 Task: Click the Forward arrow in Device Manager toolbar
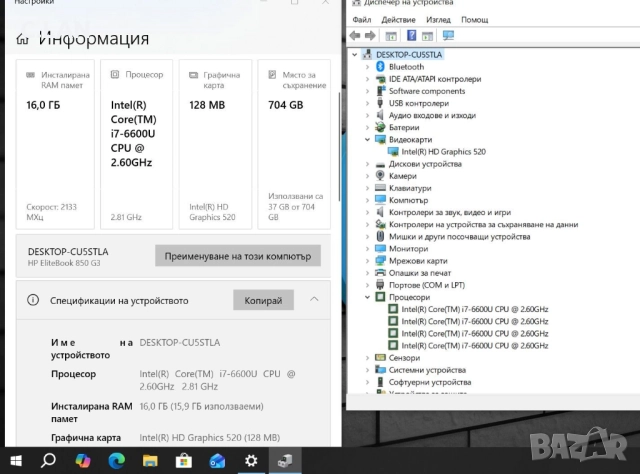(x=370, y=36)
